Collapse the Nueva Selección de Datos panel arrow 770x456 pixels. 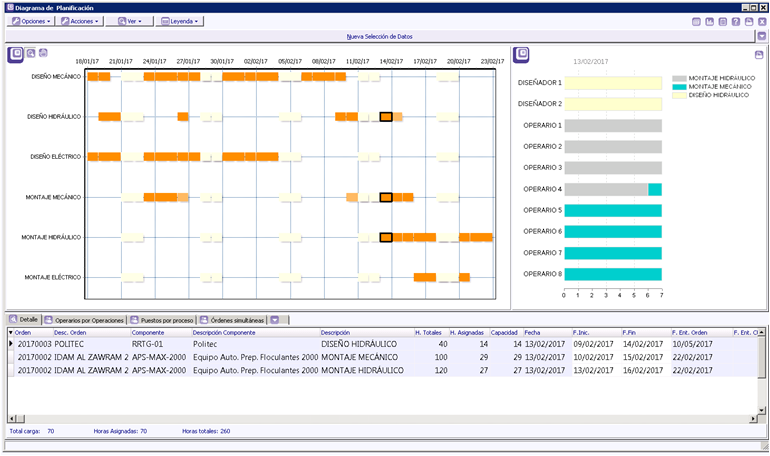(761, 36)
